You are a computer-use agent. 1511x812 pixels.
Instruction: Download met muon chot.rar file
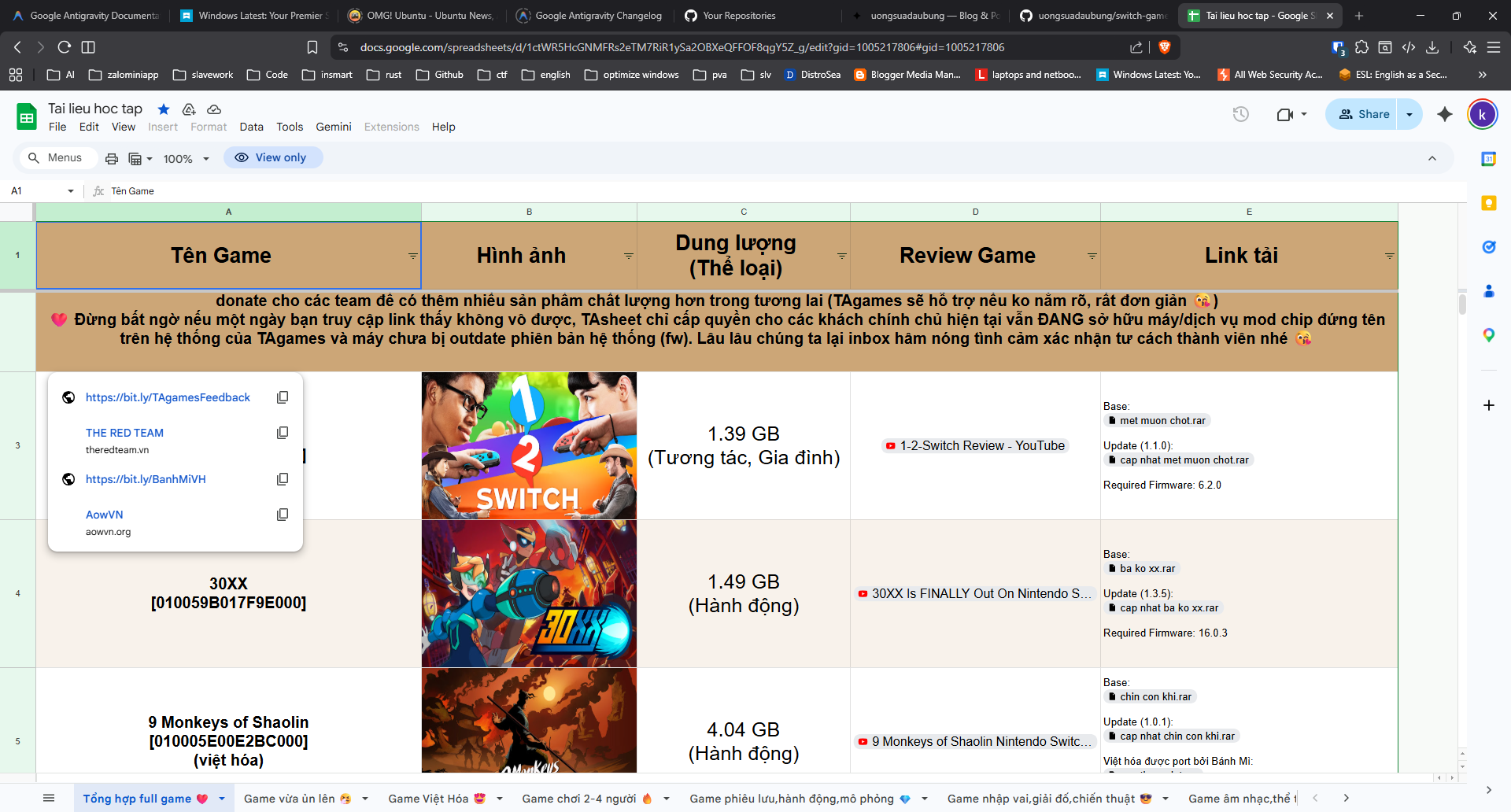point(1156,421)
